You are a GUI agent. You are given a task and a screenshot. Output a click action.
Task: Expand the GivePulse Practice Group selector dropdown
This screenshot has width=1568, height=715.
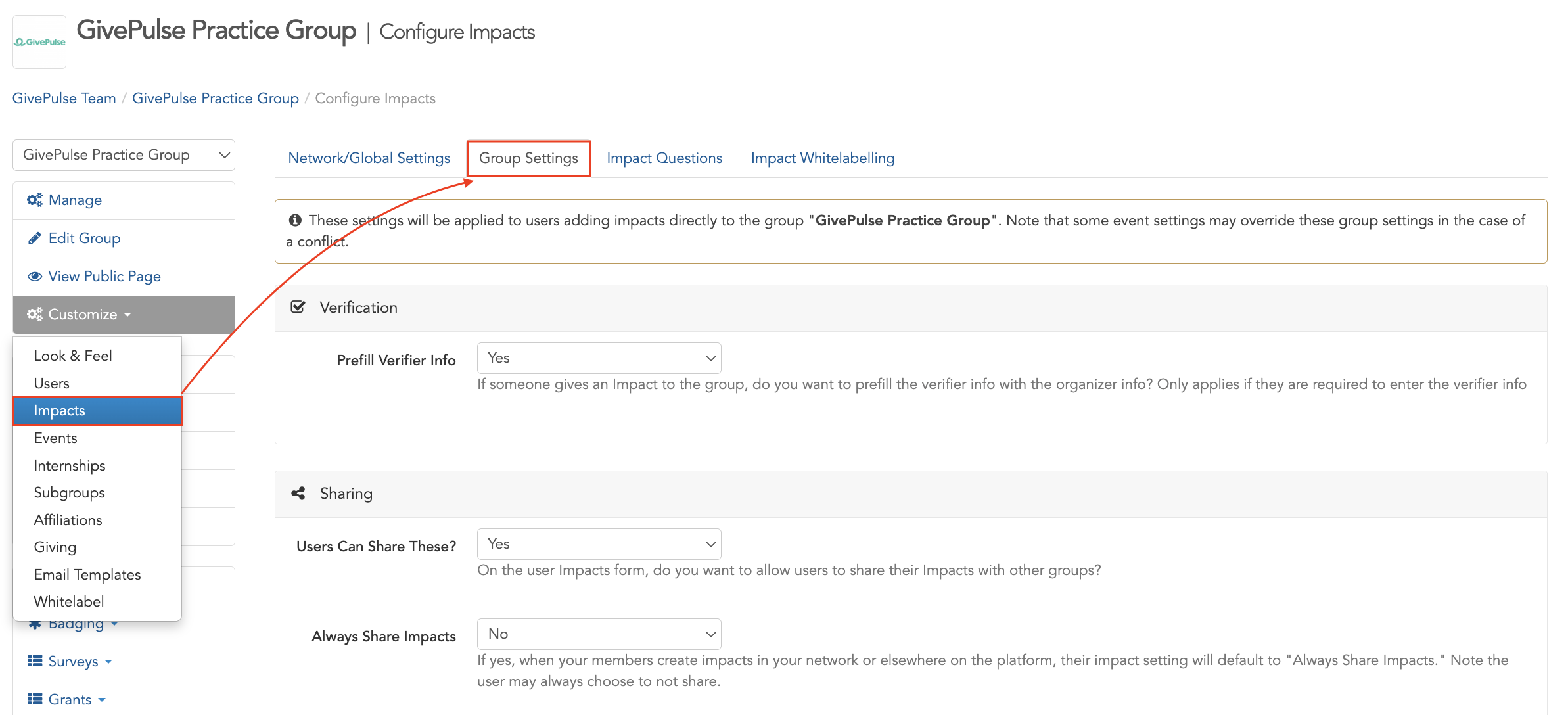point(124,155)
